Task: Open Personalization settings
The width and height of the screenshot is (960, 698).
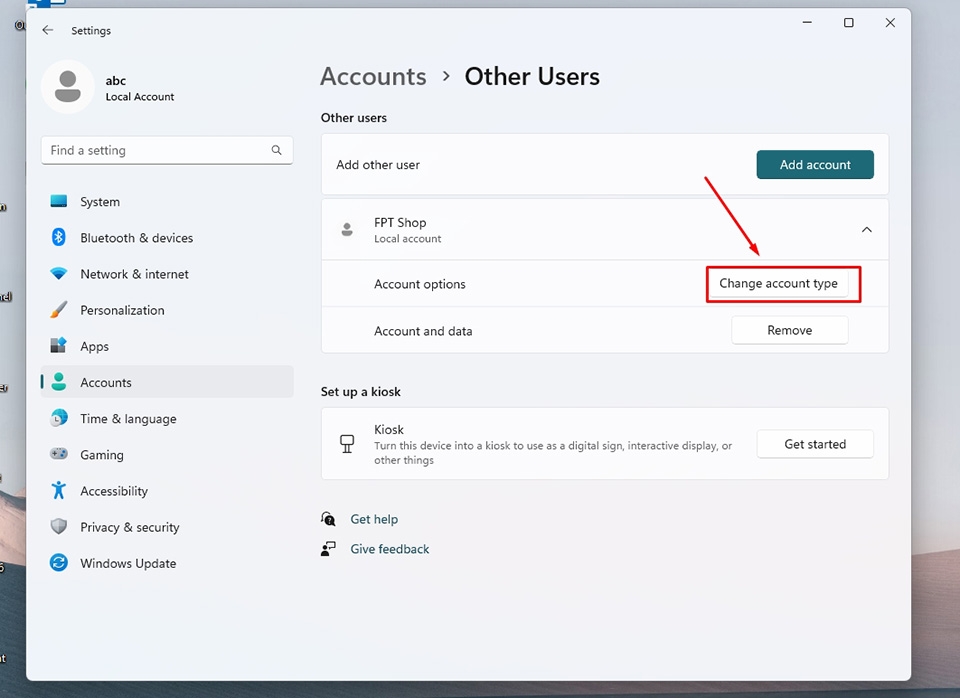Action: [167, 310]
